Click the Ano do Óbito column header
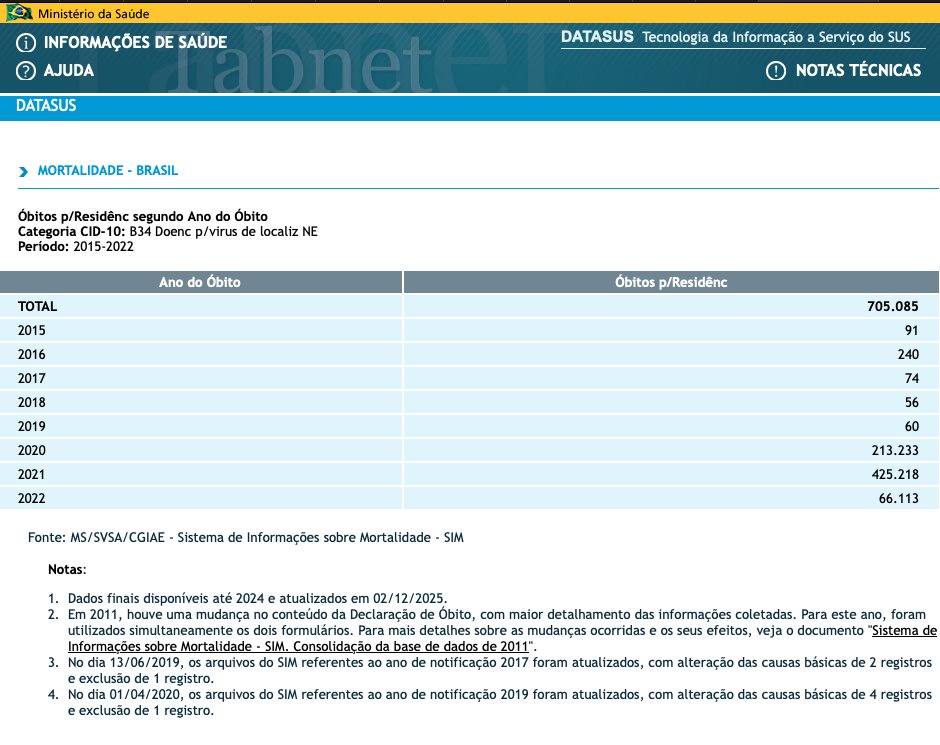940x745 pixels. click(x=201, y=282)
